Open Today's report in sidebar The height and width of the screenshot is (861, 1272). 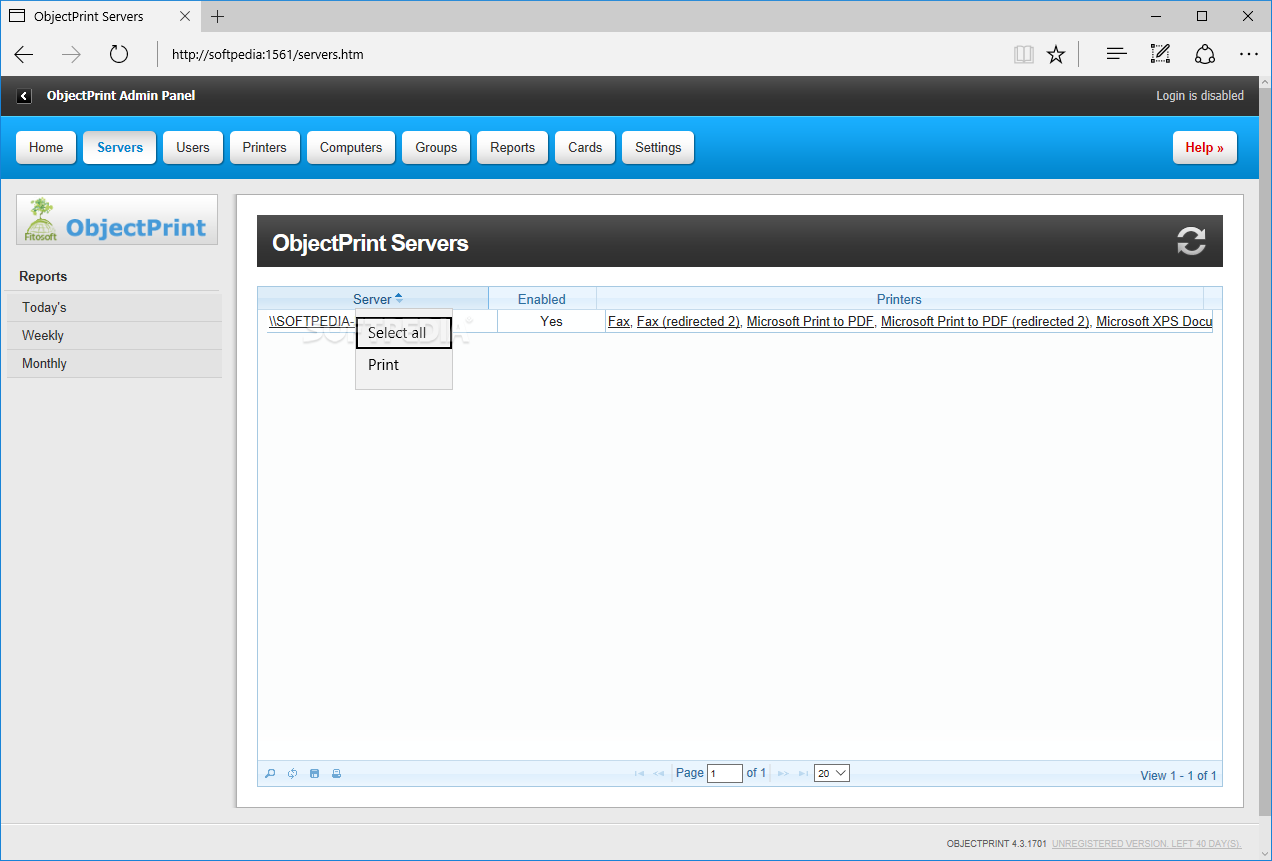114,307
